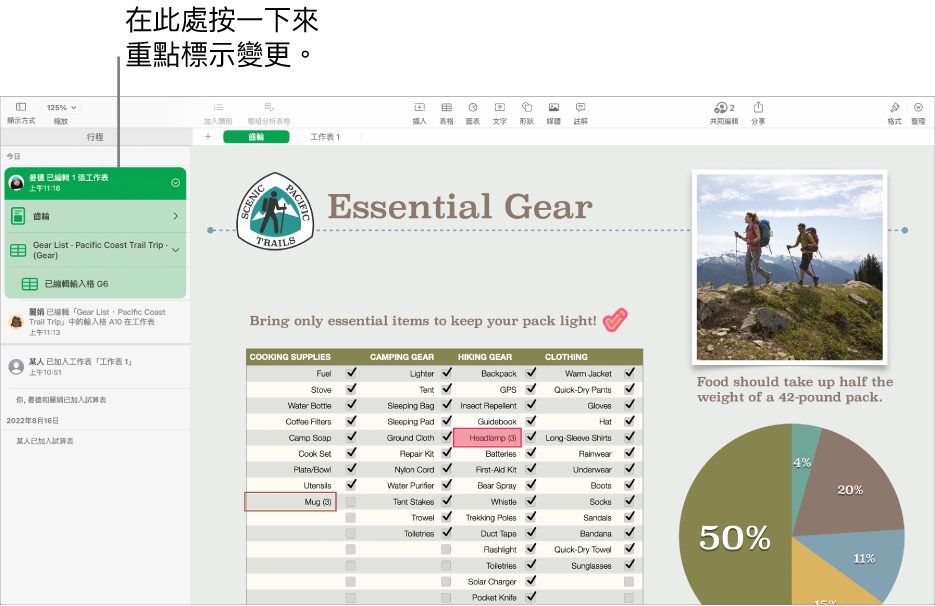
Task: Add a new sheet with plus button
Action: [x=208, y=137]
